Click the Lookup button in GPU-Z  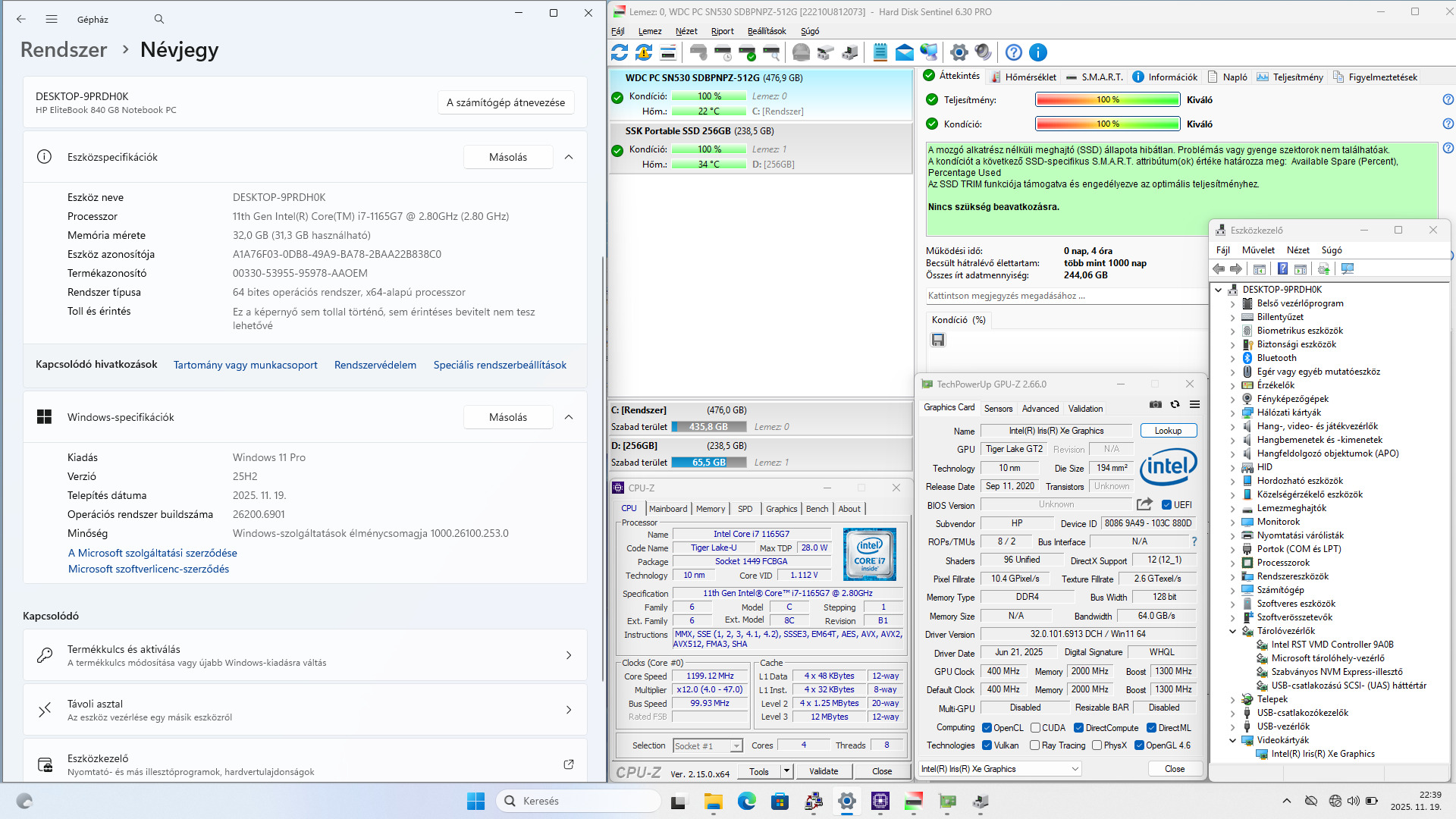point(1168,431)
